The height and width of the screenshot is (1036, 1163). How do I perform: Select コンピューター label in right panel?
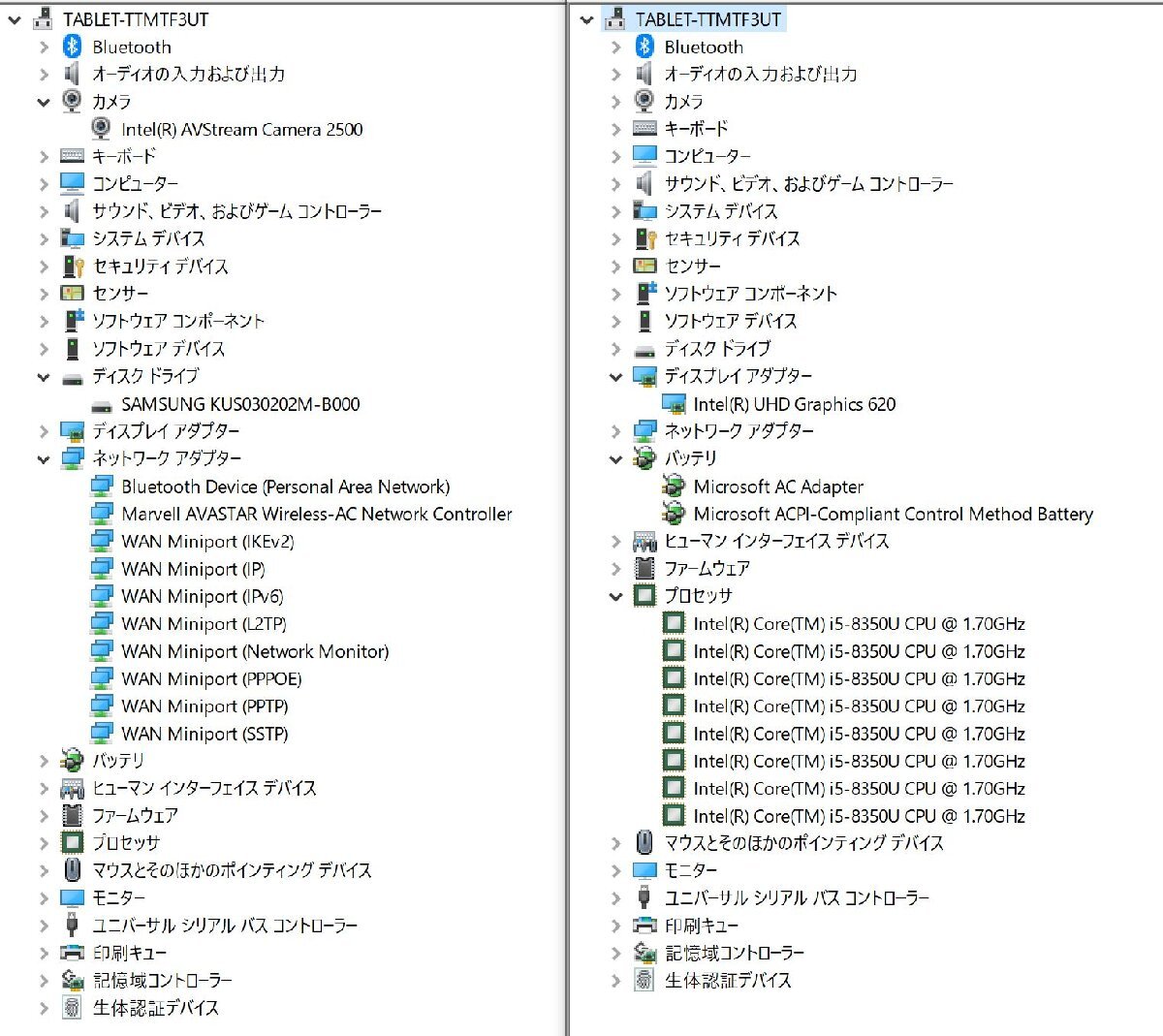pos(707,156)
